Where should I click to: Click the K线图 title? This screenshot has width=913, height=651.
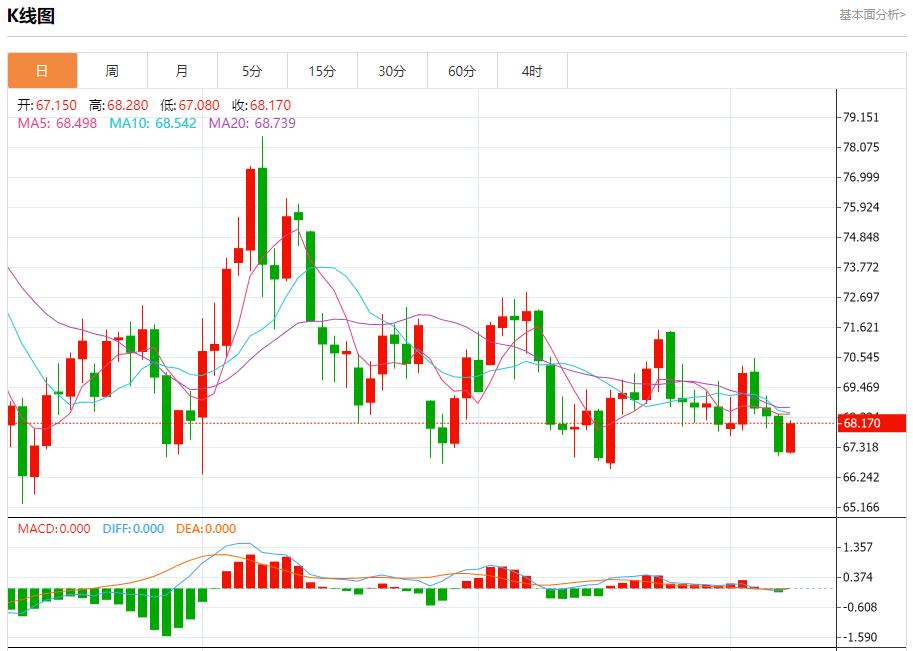tap(32, 16)
